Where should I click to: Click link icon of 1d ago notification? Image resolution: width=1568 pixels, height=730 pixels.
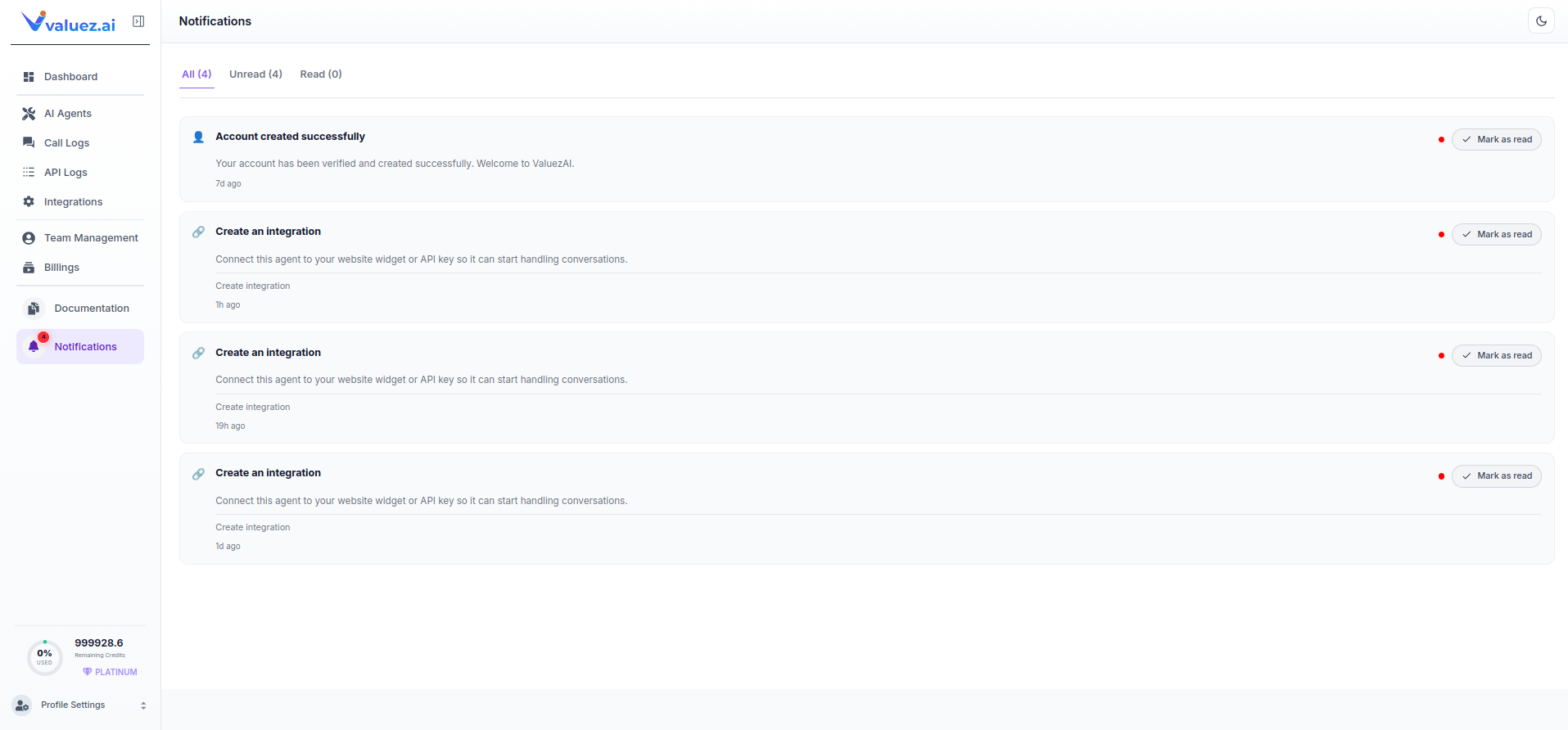pos(198,474)
